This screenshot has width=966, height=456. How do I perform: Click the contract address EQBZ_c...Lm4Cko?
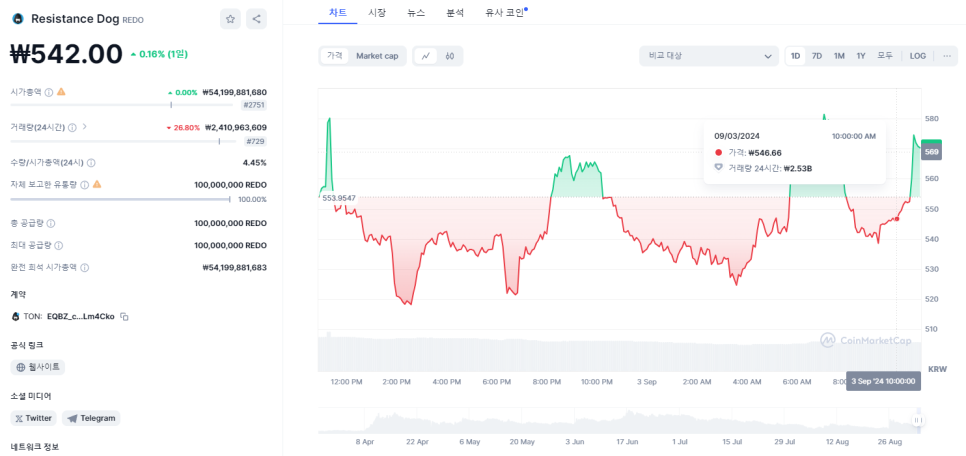coord(81,317)
